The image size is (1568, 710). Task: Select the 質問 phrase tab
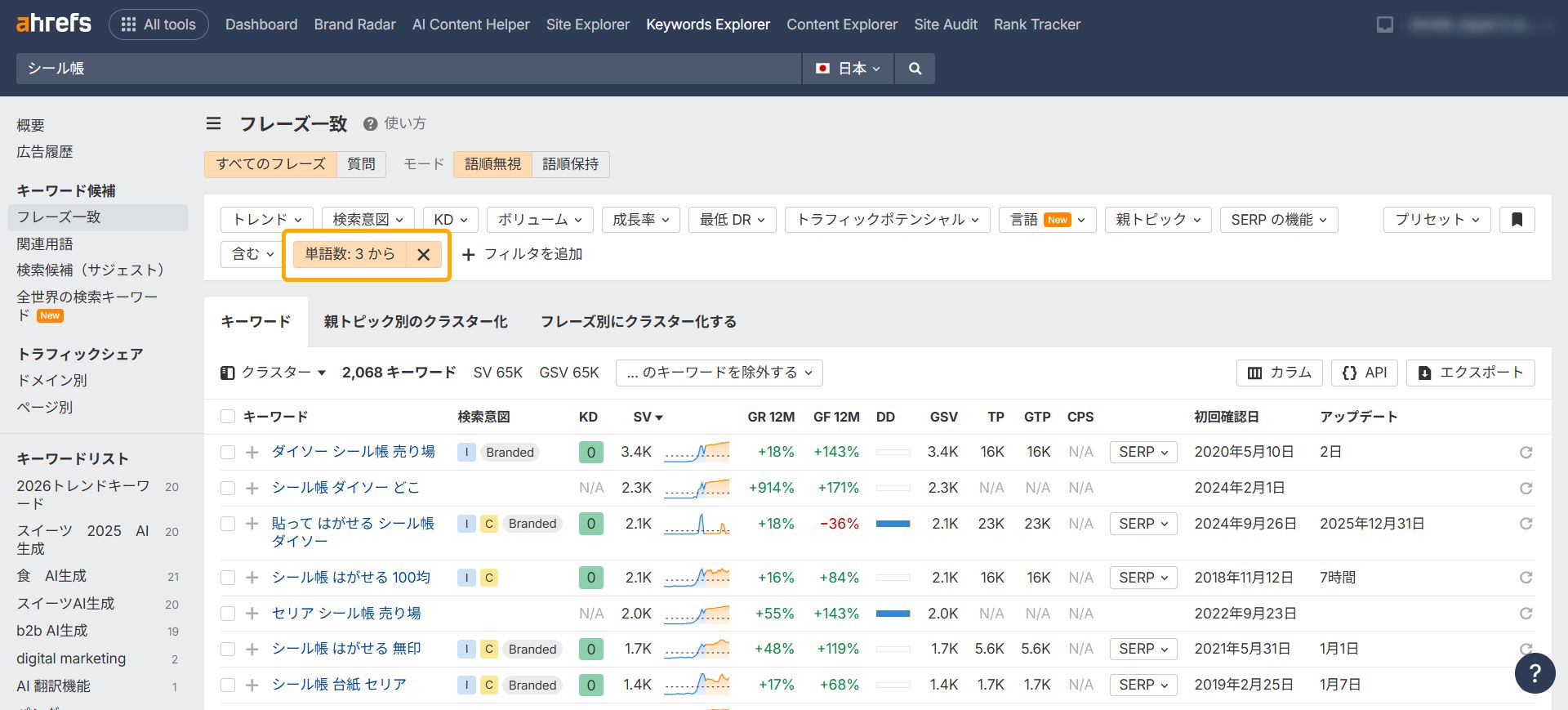point(361,164)
